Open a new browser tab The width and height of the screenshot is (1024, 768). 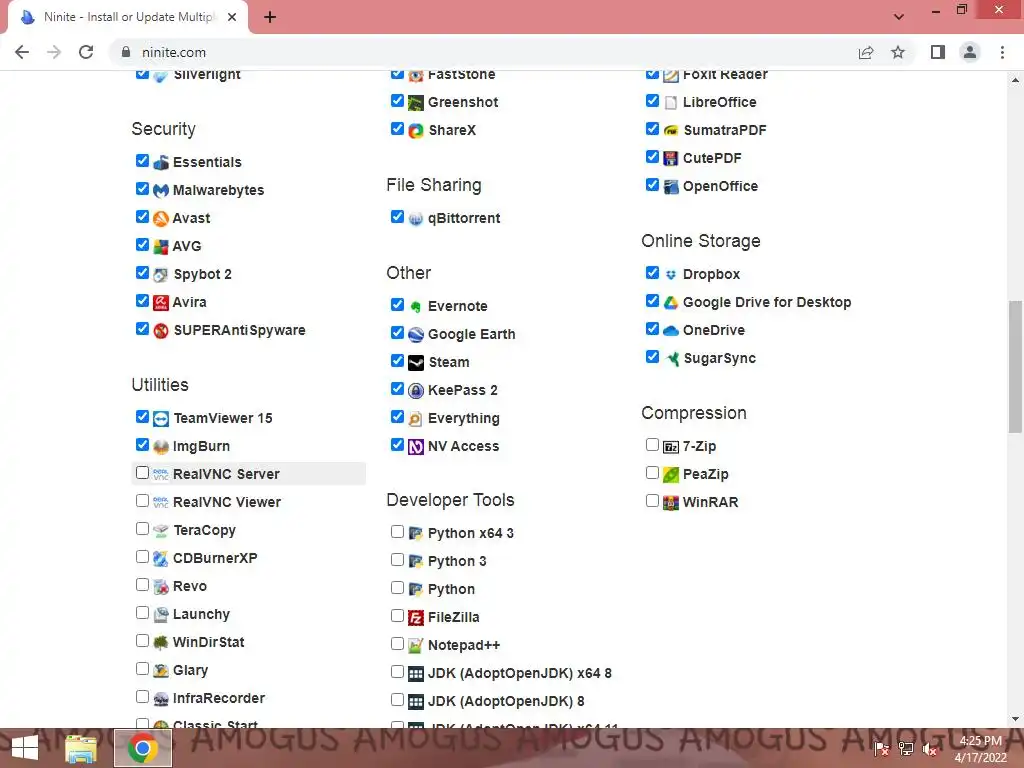pos(270,17)
